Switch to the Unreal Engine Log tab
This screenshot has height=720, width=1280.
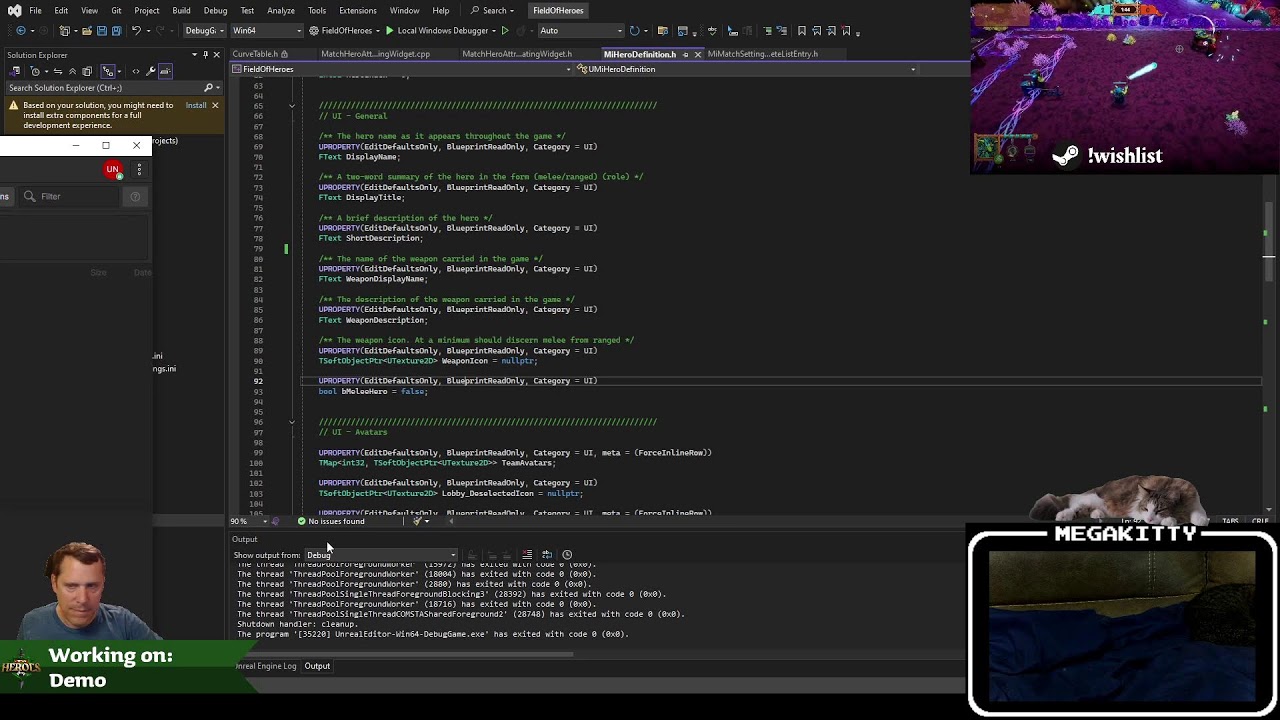266,666
